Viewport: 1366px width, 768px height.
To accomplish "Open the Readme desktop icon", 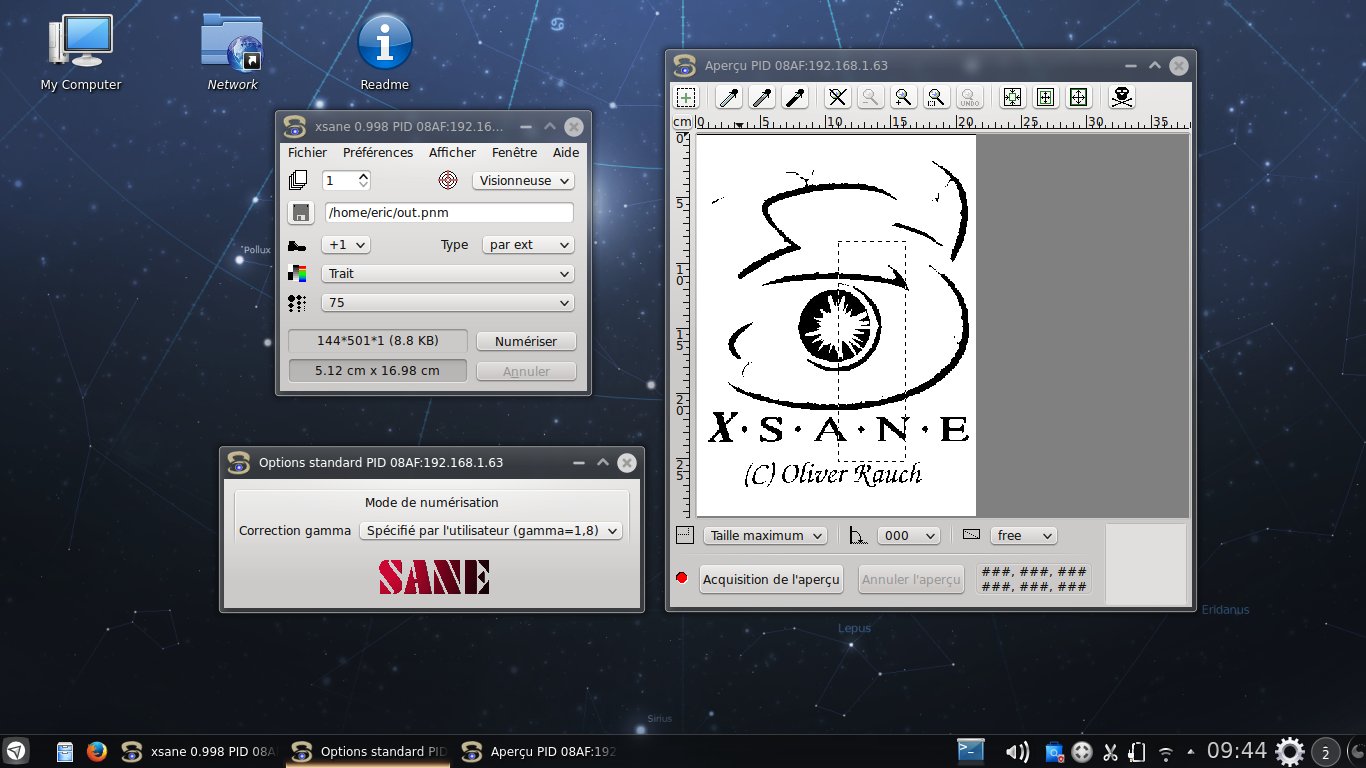I will [x=385, y=52].
